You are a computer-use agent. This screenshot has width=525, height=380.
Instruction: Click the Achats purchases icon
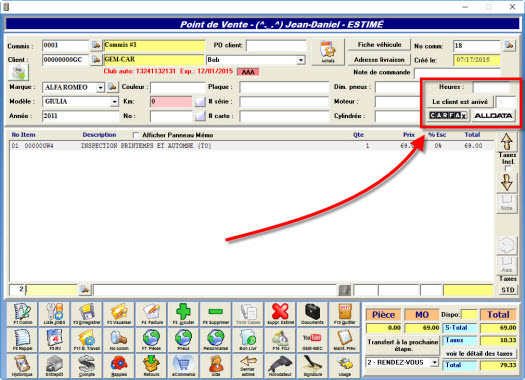[x=328, y=52]
